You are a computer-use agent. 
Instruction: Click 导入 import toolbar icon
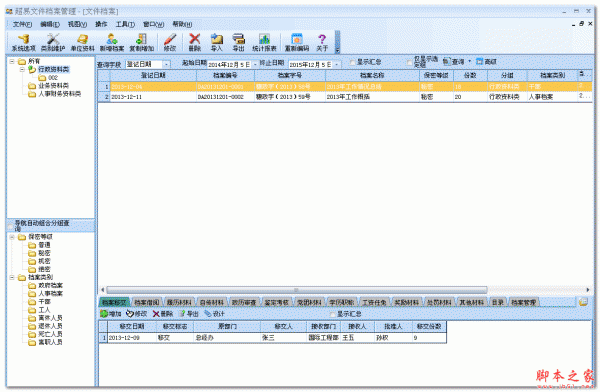coord(217,42)
